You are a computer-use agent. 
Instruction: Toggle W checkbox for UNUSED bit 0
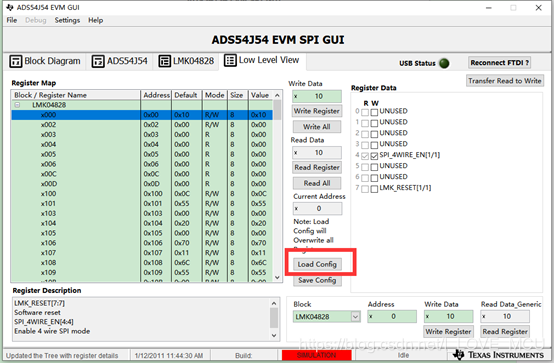coord(374,112)
